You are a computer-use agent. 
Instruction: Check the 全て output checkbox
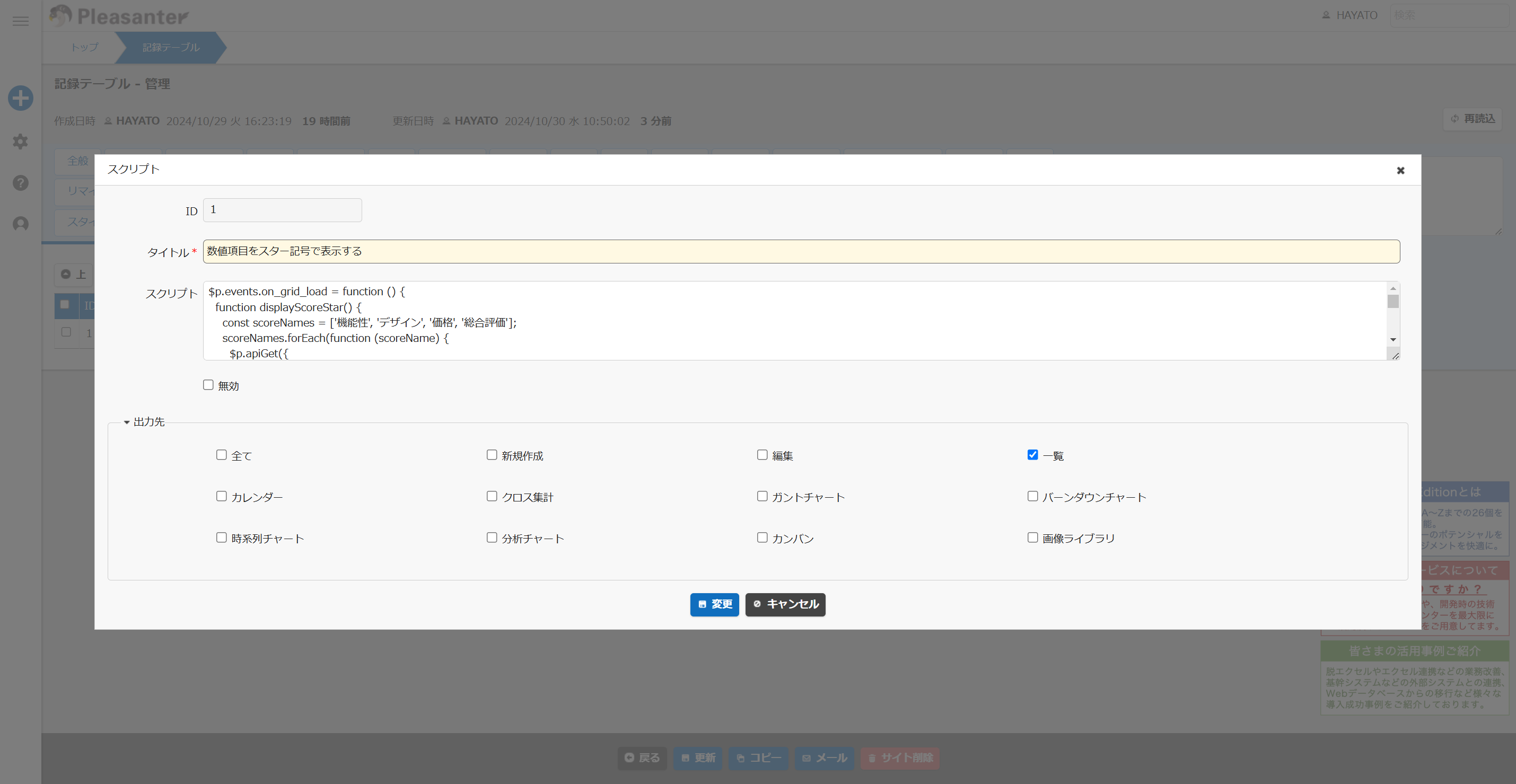click(x=221, y=455)
